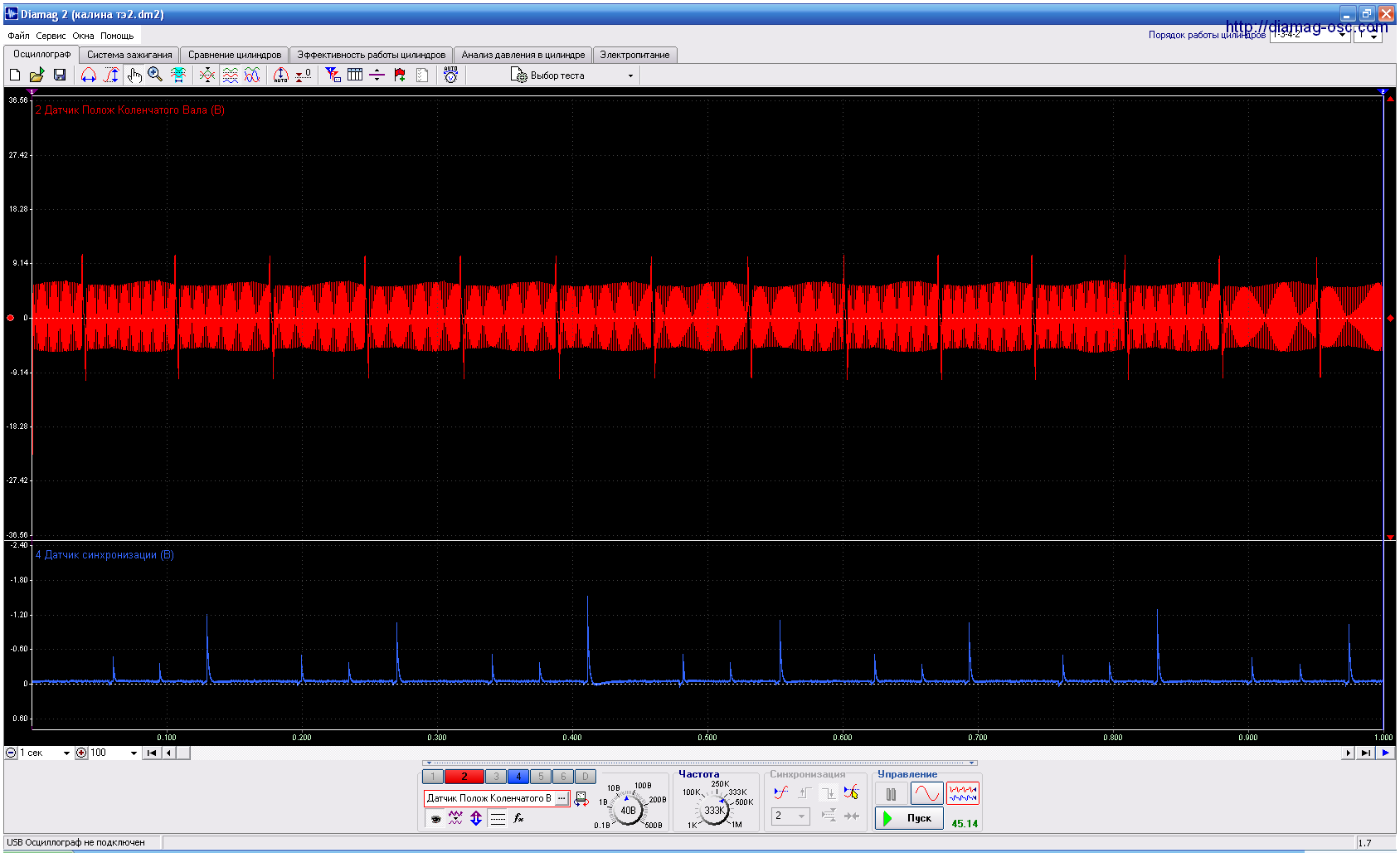Open sensor list with the ellipsis button
The height and width of the screenshot is (853, 1400).
[561, 798]
